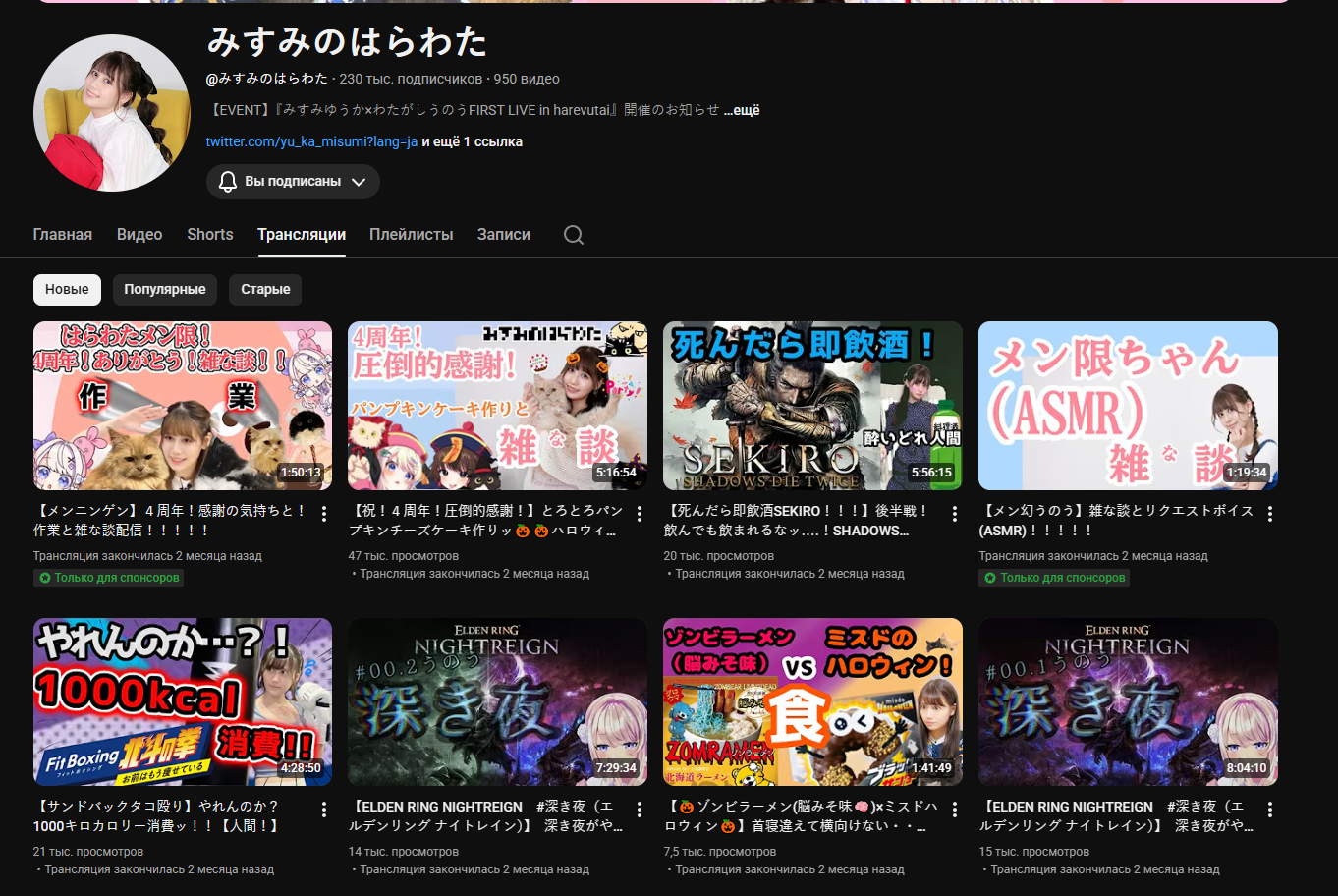Switch to the Записи tab
This screenshot has width=1338, height=896.
pos(504,235)
